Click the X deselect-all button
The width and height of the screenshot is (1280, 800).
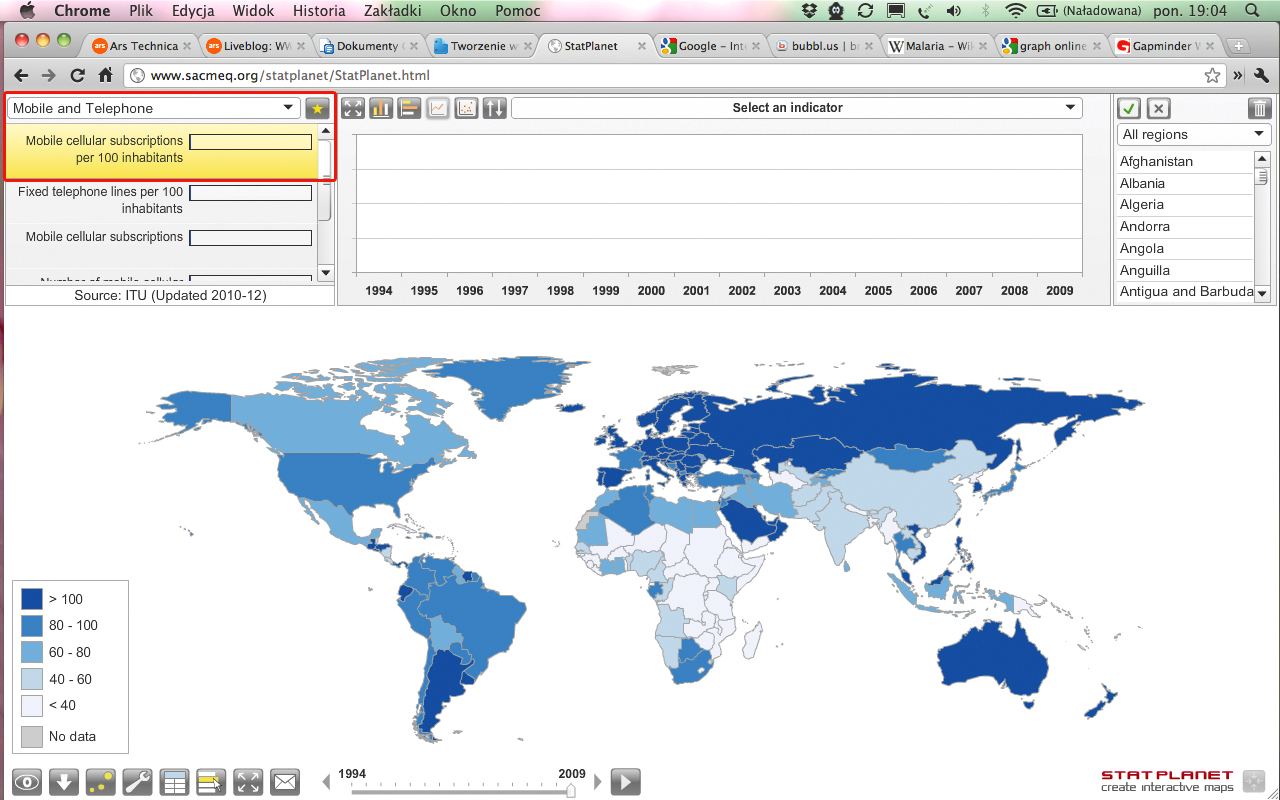(x=1158, y=109)
